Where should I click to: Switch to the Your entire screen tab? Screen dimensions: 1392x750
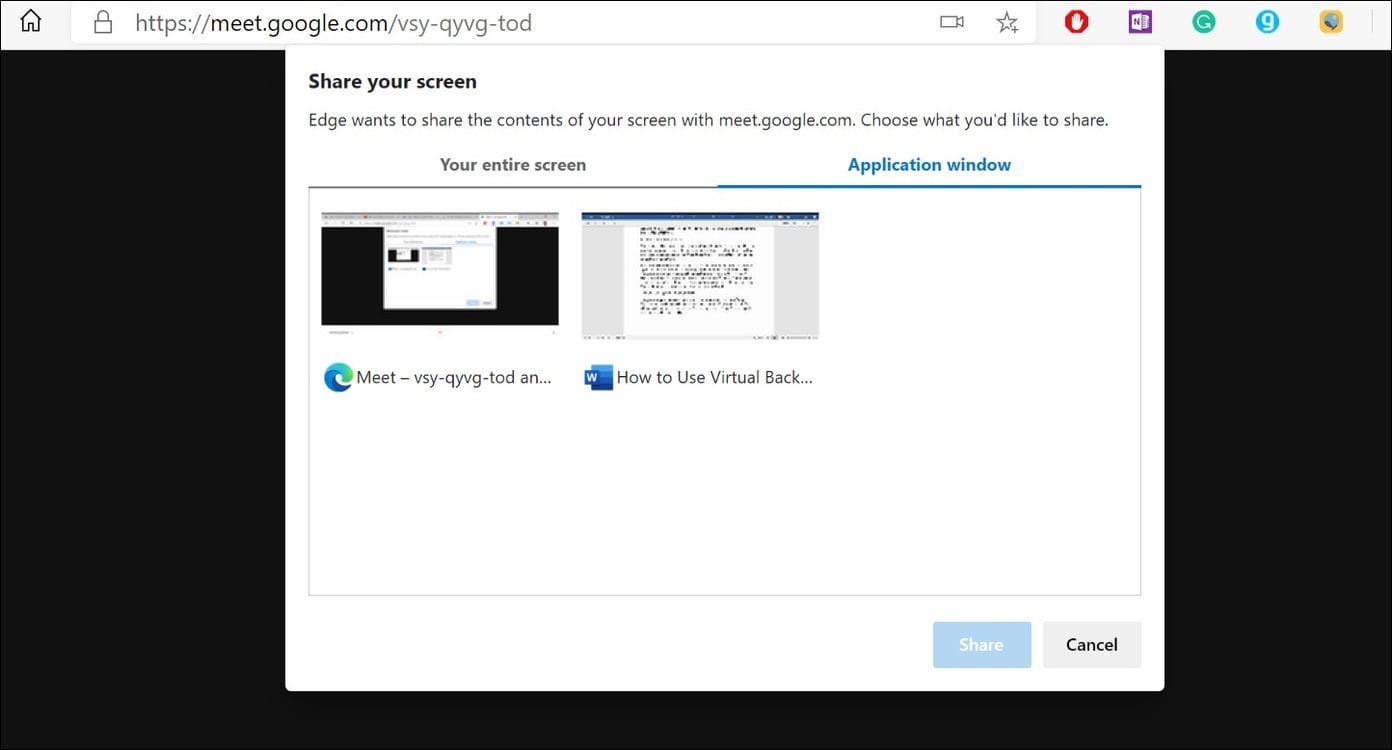513,165
